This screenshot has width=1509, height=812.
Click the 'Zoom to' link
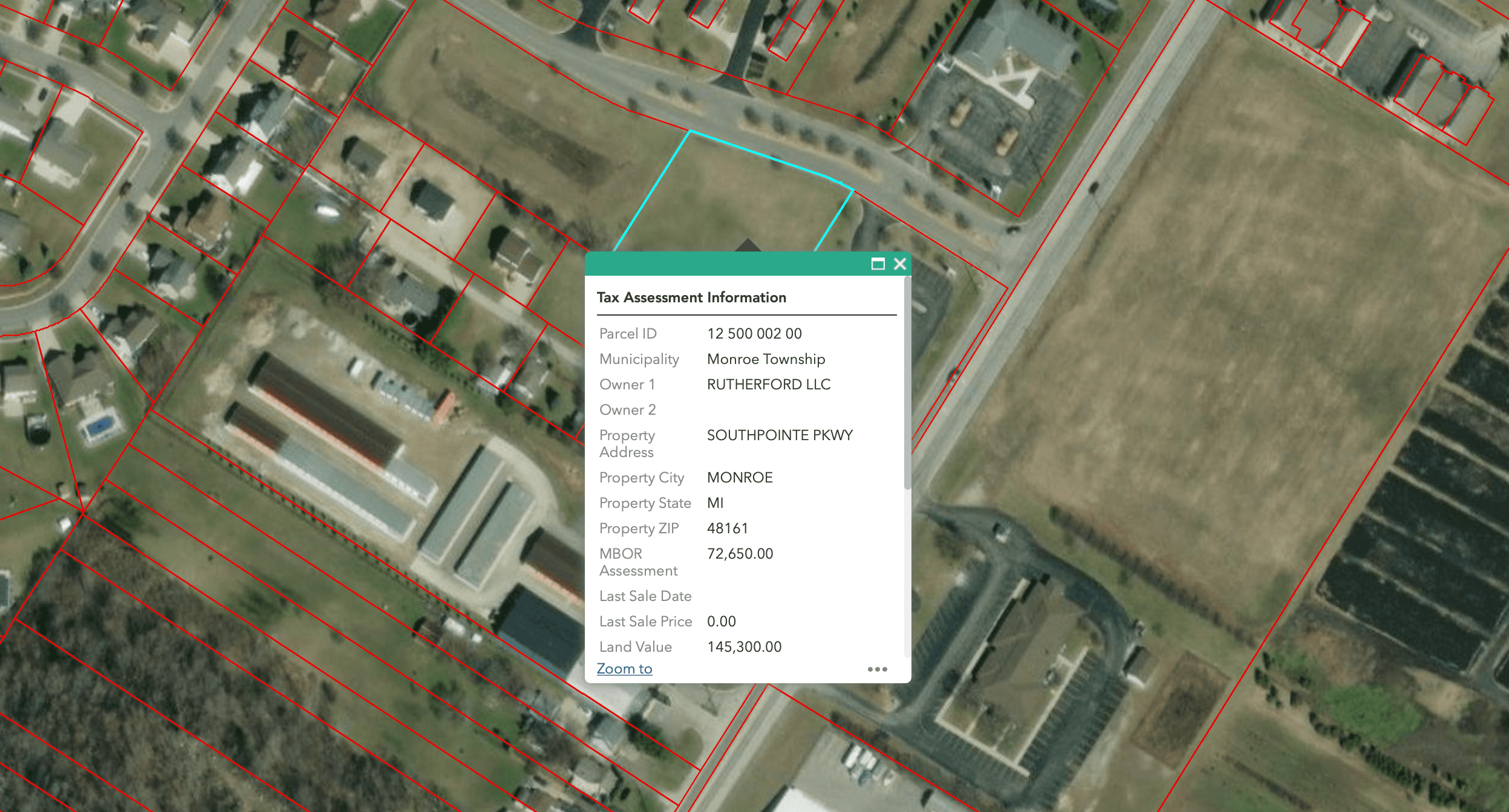(624, 669)
